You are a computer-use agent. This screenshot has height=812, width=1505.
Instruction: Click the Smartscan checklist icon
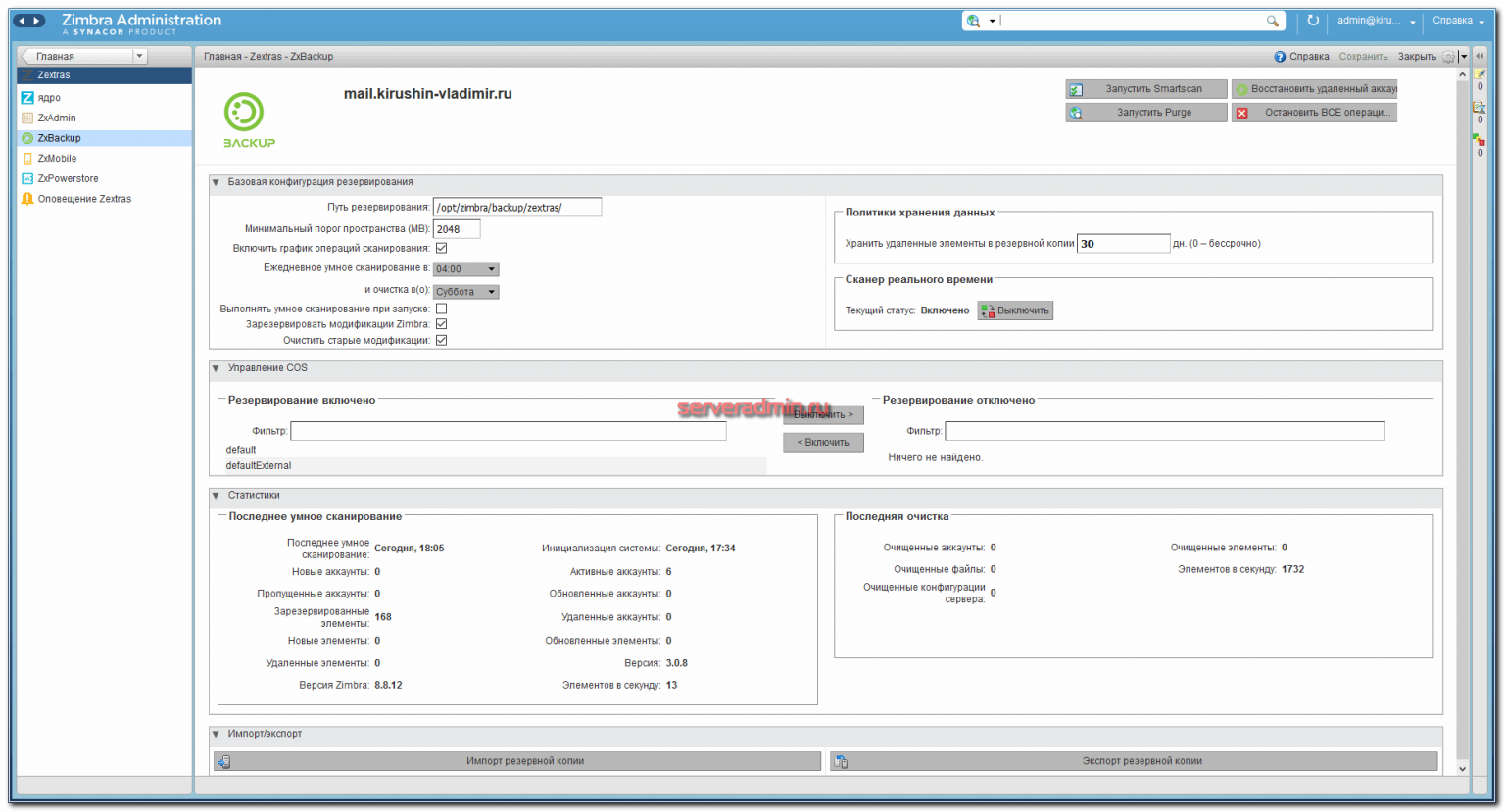1076,89
